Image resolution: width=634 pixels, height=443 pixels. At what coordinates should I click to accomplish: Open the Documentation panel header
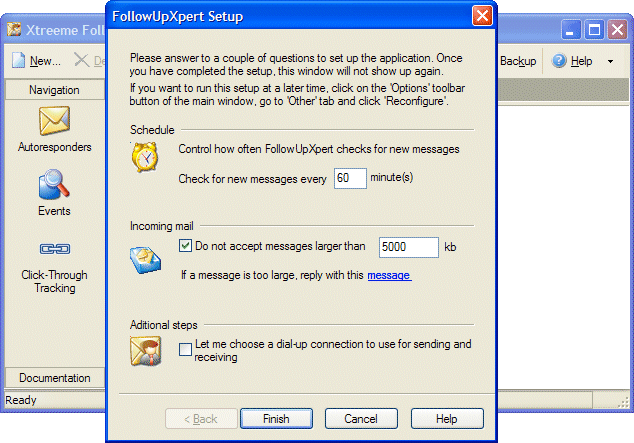55,378
